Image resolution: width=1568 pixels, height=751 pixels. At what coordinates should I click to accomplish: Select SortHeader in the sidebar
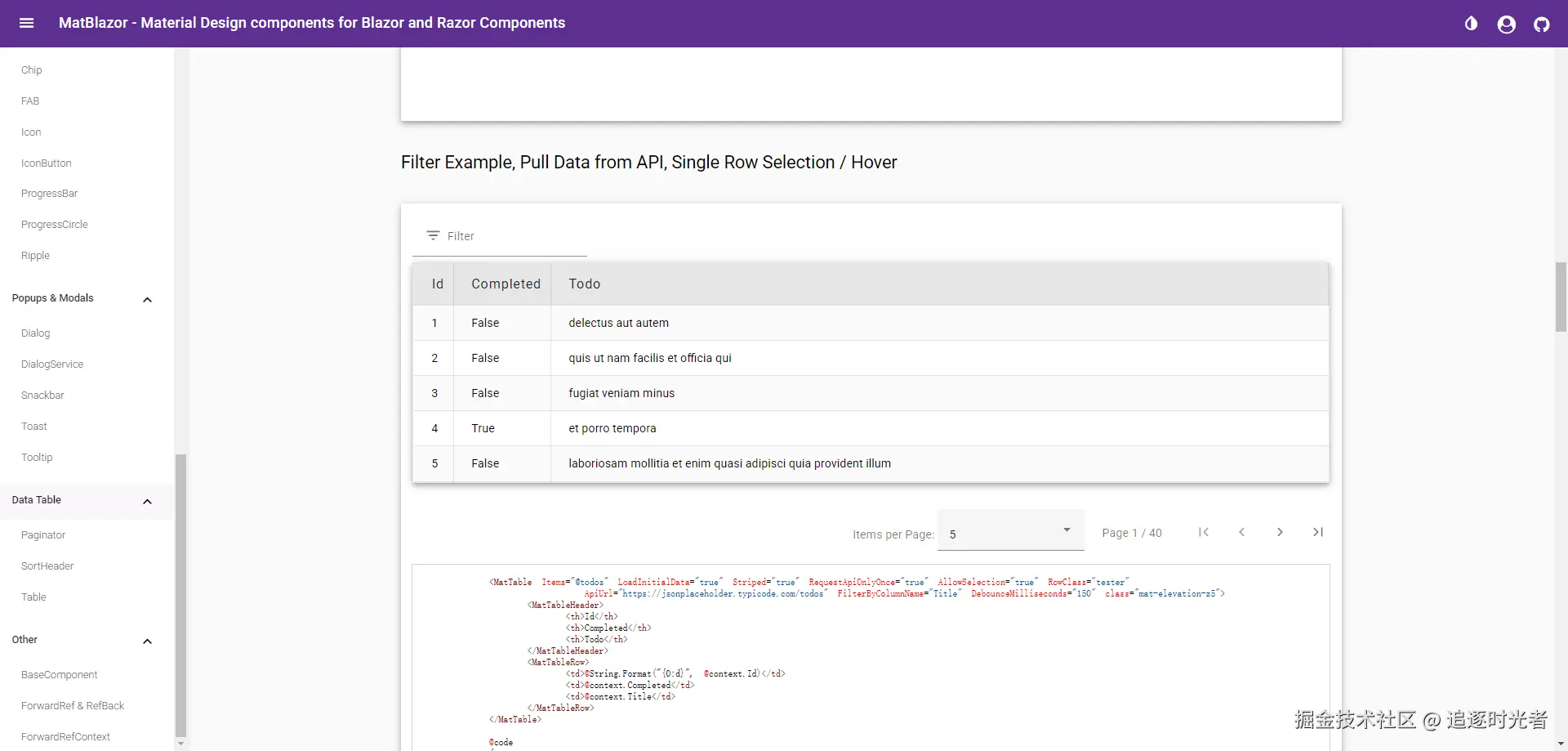[47, 566]
